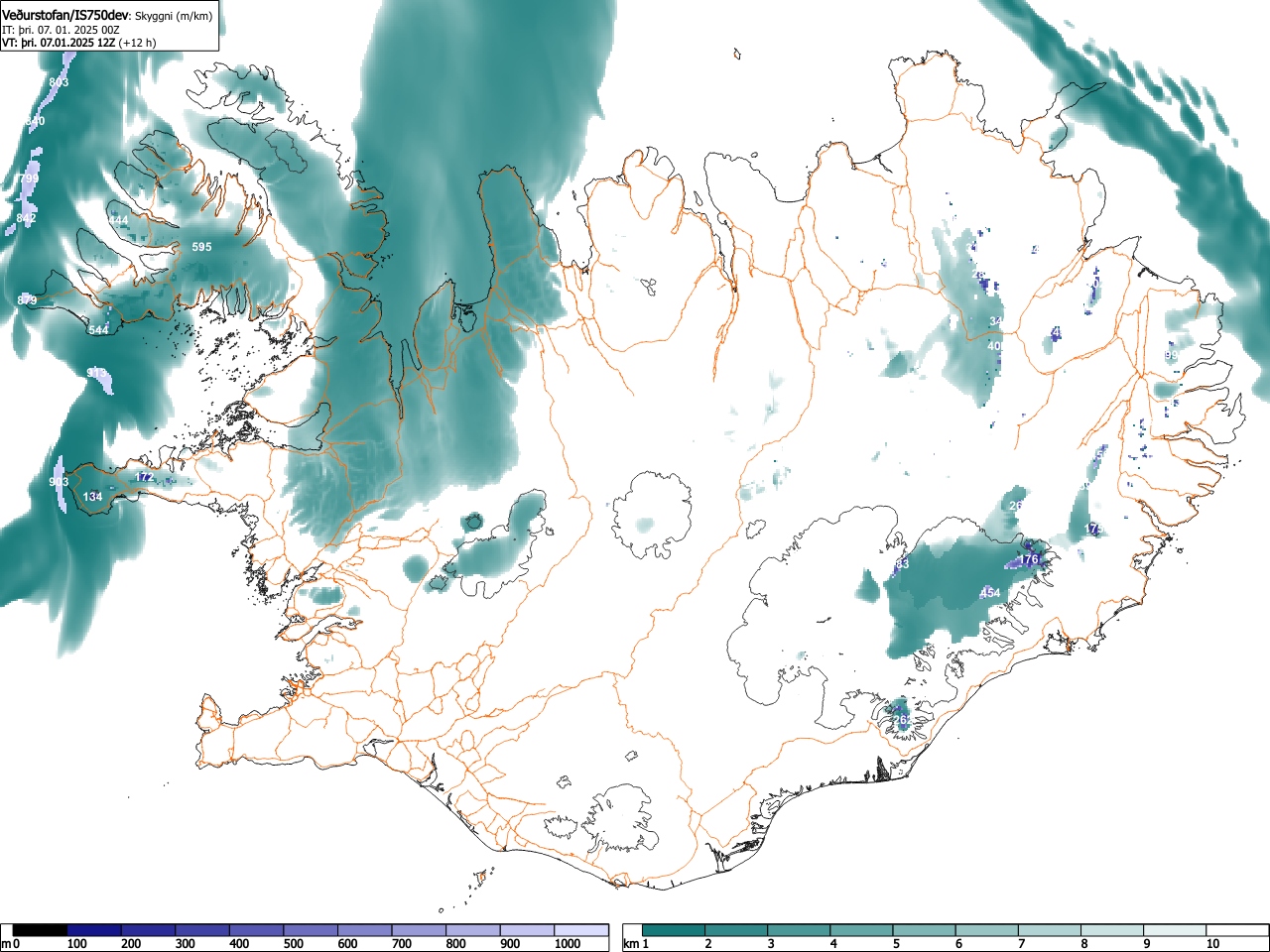Click the 200 tick label on the meter scale

(130, 944)
